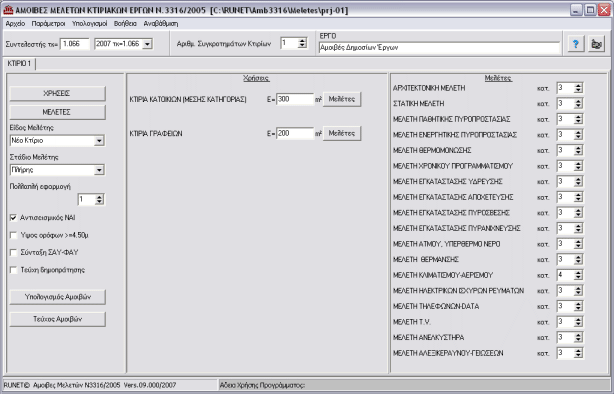Switch to the ΚΤΙΡΙΟ 1 tab
This screenshot has width=614, height=394.
[19, 63]
